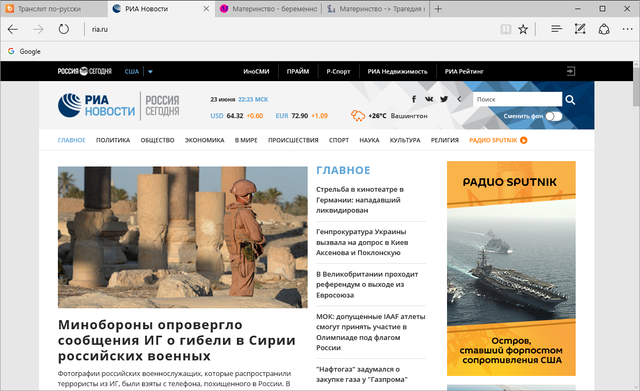Expand the США region dropdown arrow
This screenshot has height=391, width=640.
150,71
